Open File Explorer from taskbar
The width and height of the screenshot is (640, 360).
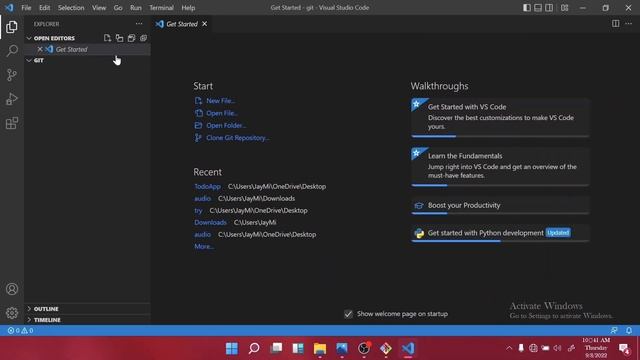click(x=320, y=348)
